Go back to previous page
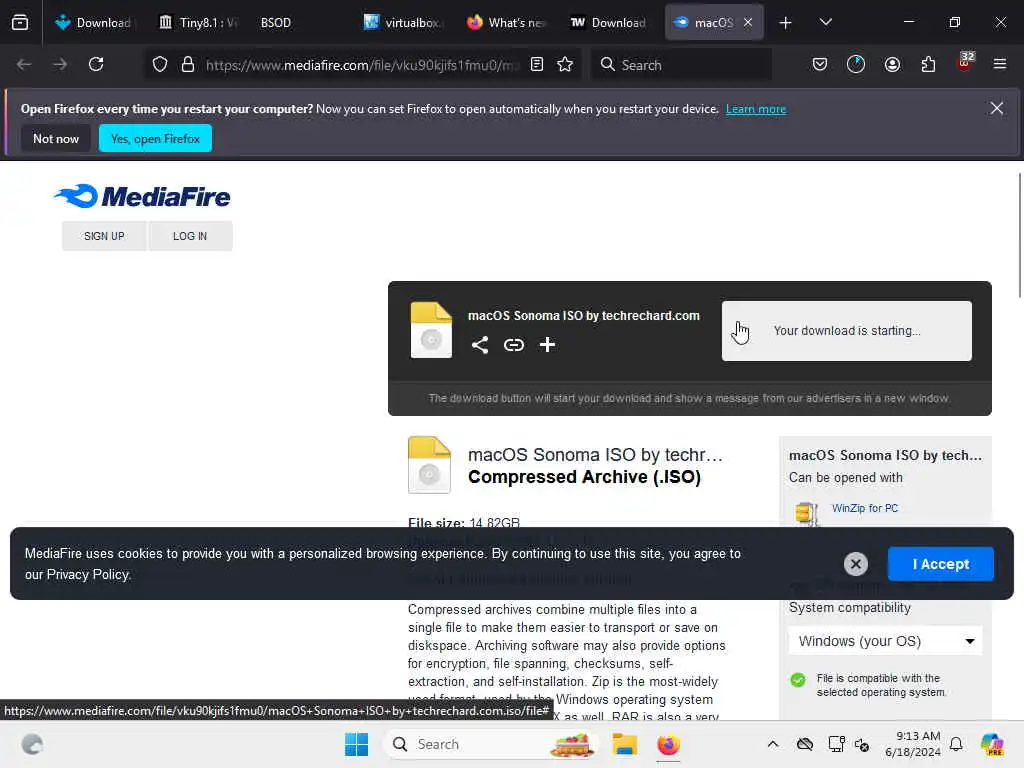1024x768 pixels. click(24, 64)
